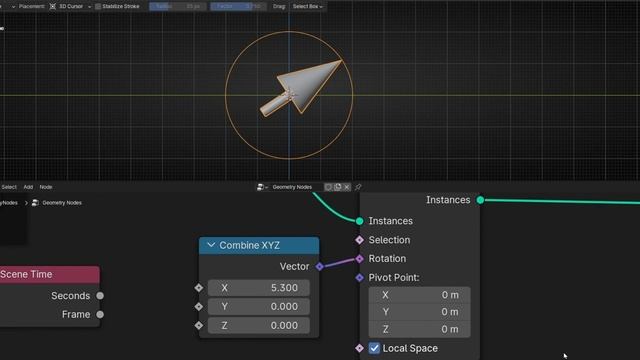Duplicate the Geometry Nodes node group

click(338, 187)
